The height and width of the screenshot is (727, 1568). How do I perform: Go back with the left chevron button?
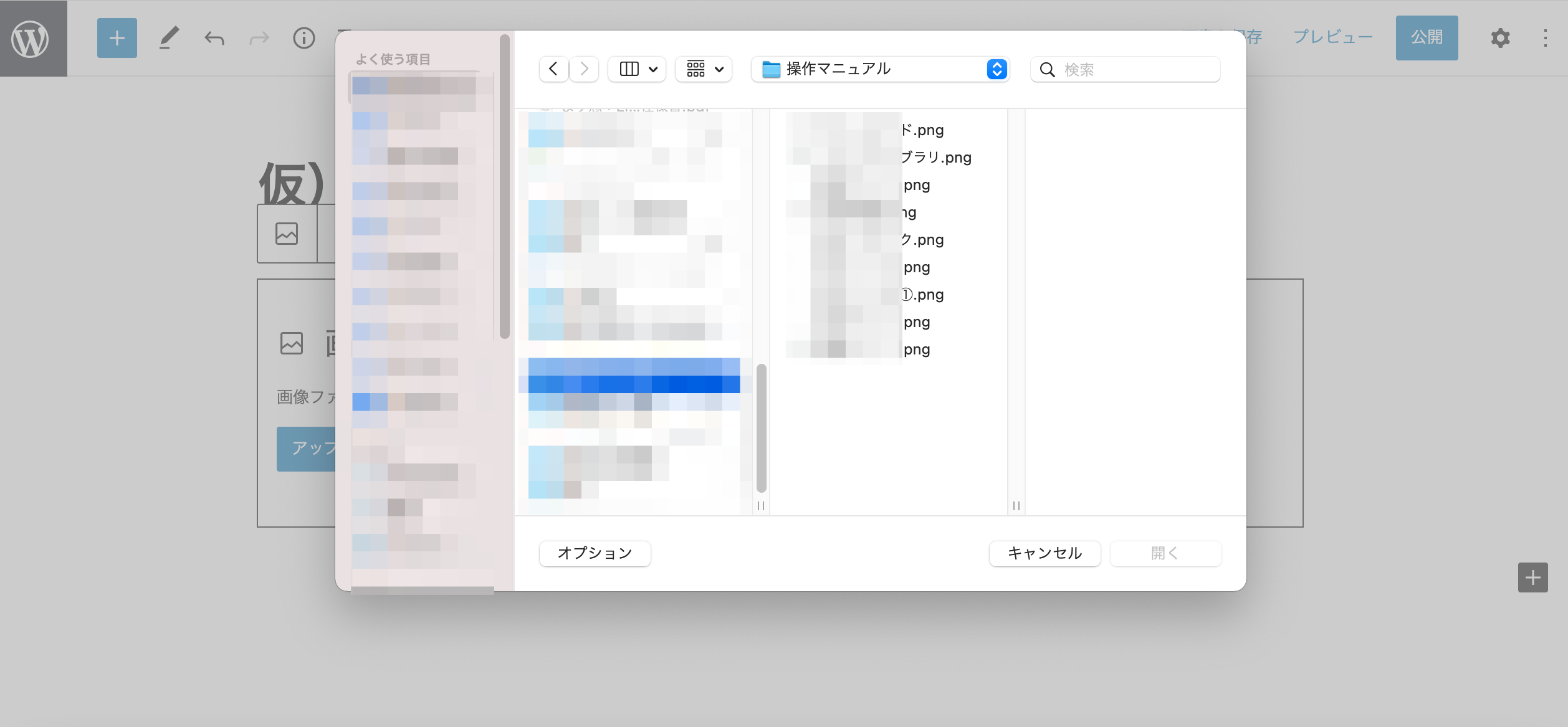click(x=553, y=69)
